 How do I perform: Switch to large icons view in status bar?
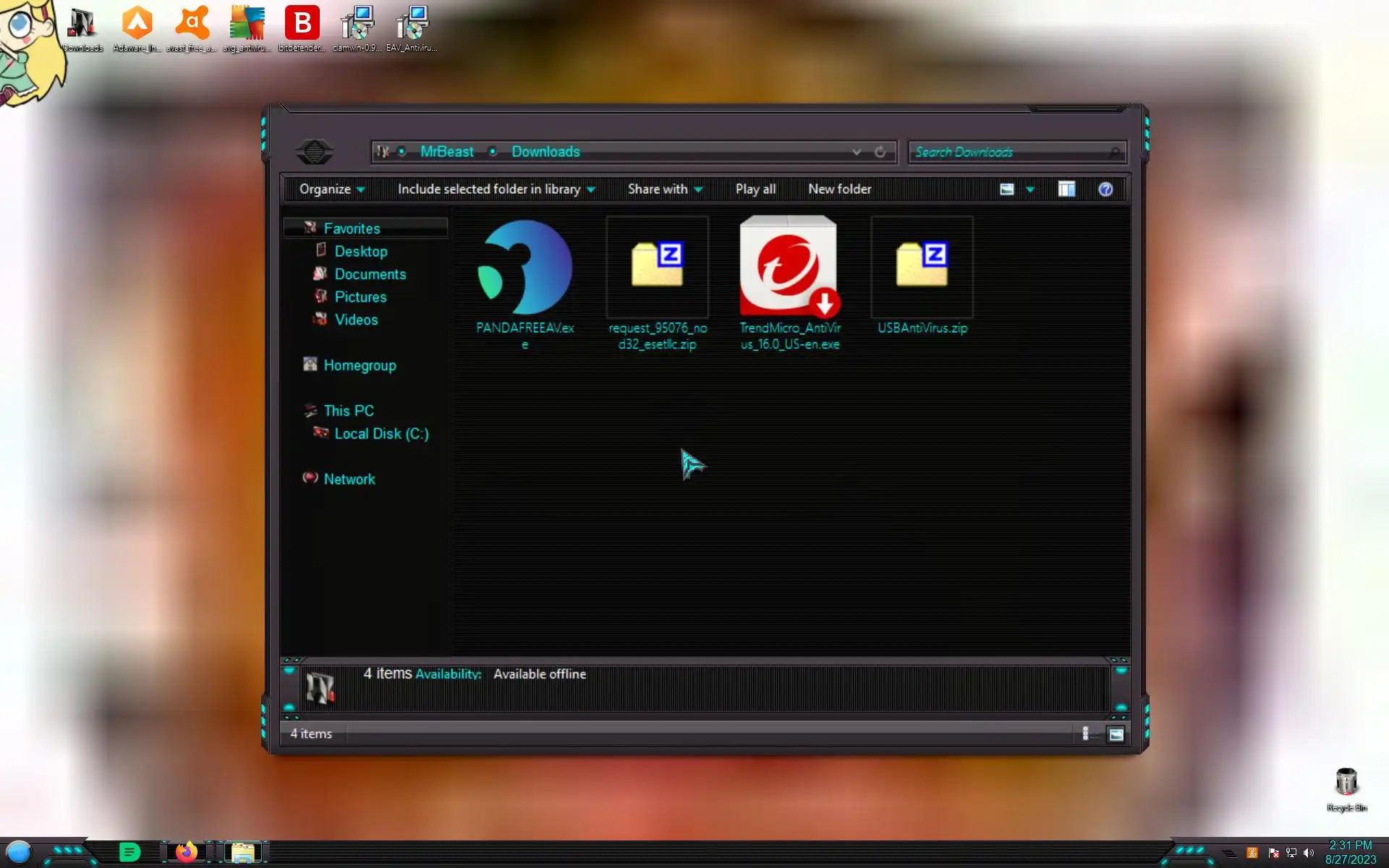1116,734
